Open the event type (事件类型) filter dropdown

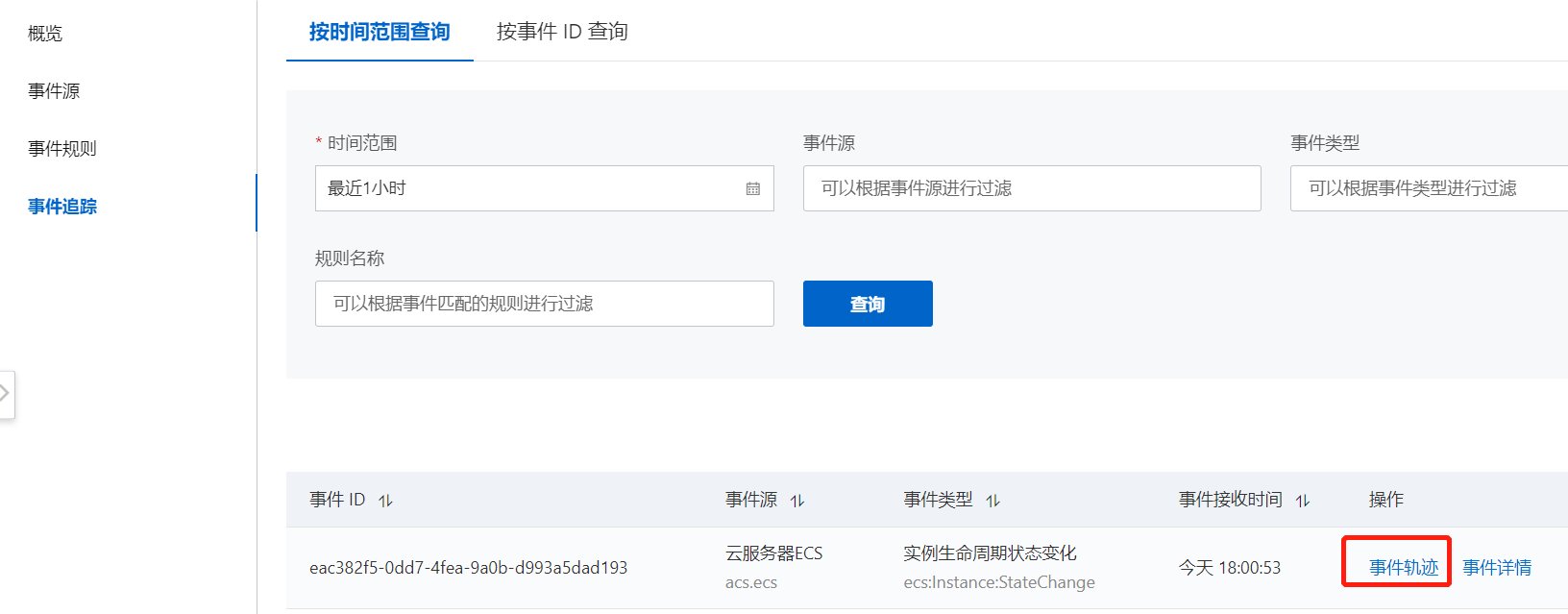pos(1429,188)
